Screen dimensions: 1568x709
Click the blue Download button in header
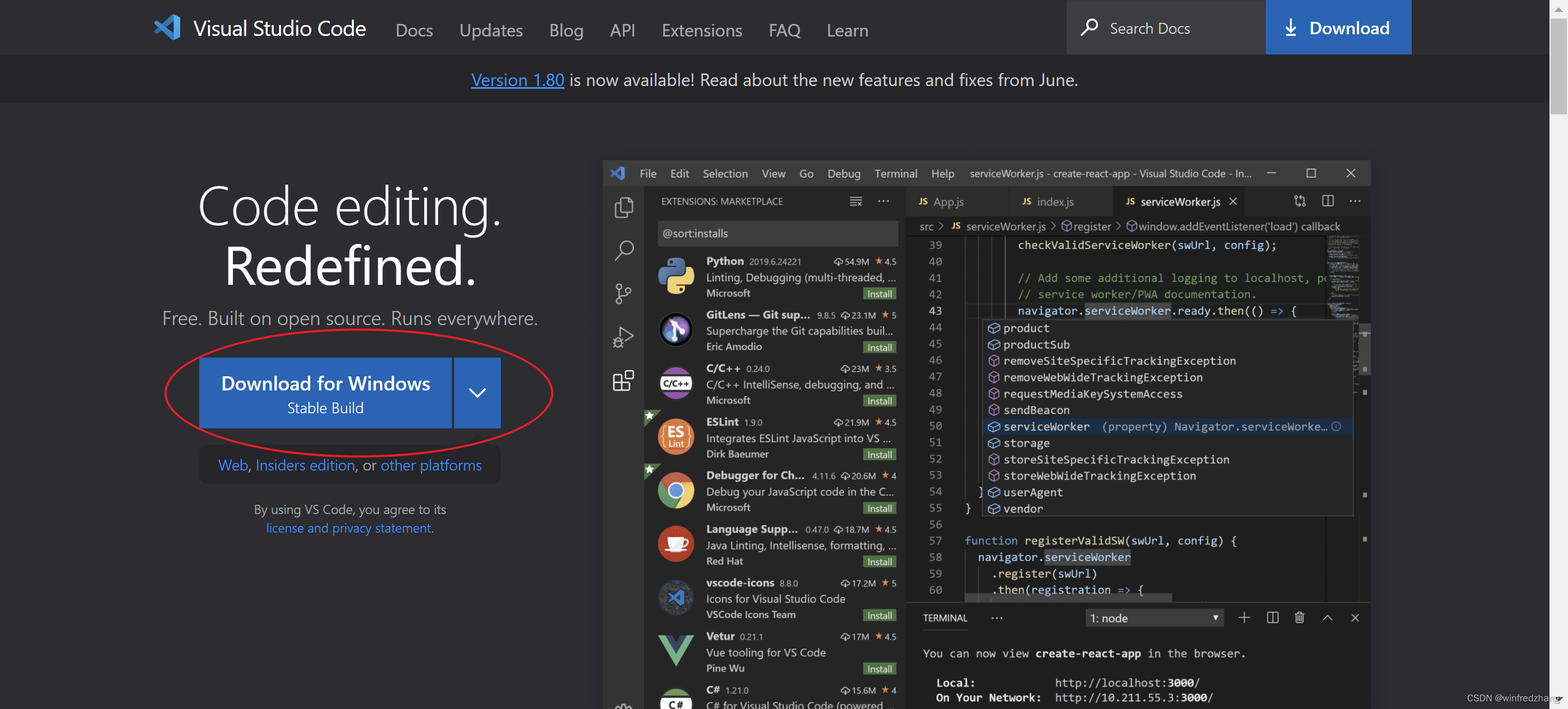tap(1338, 27)
